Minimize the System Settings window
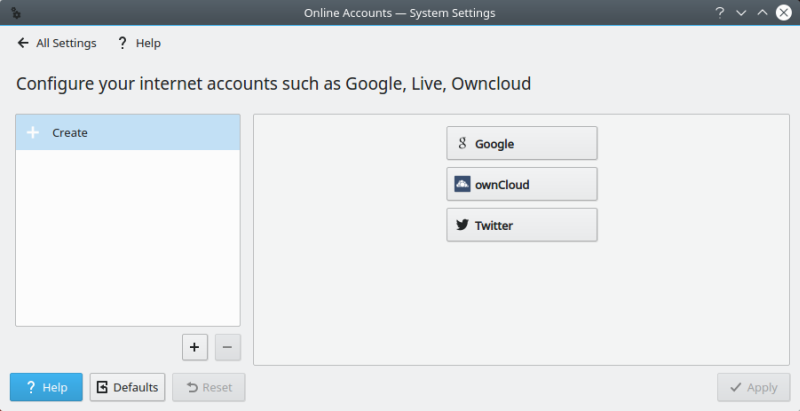The image size is (800, 411). 741,13
